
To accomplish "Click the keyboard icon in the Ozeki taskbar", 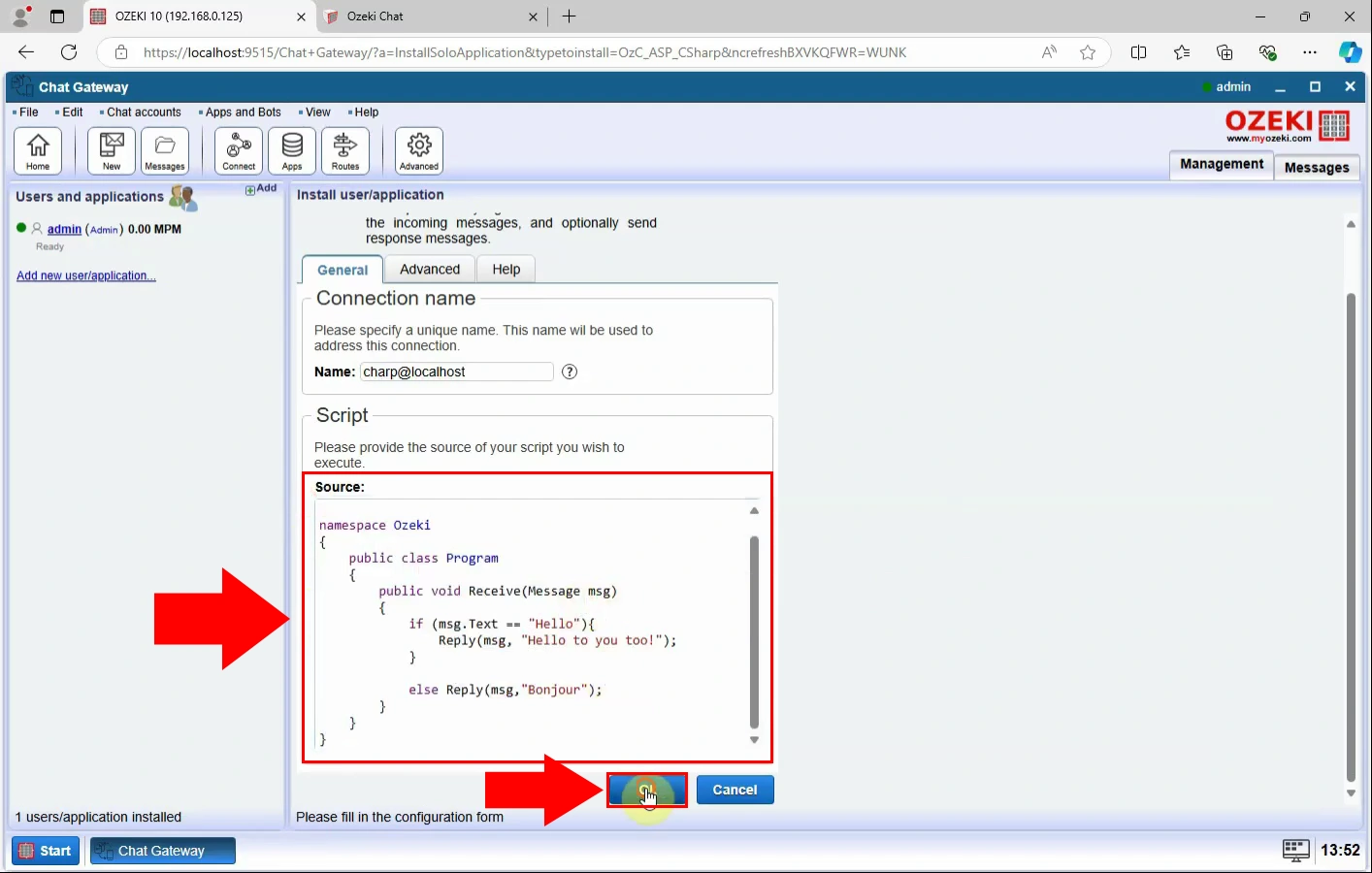I will [1295, 851].
